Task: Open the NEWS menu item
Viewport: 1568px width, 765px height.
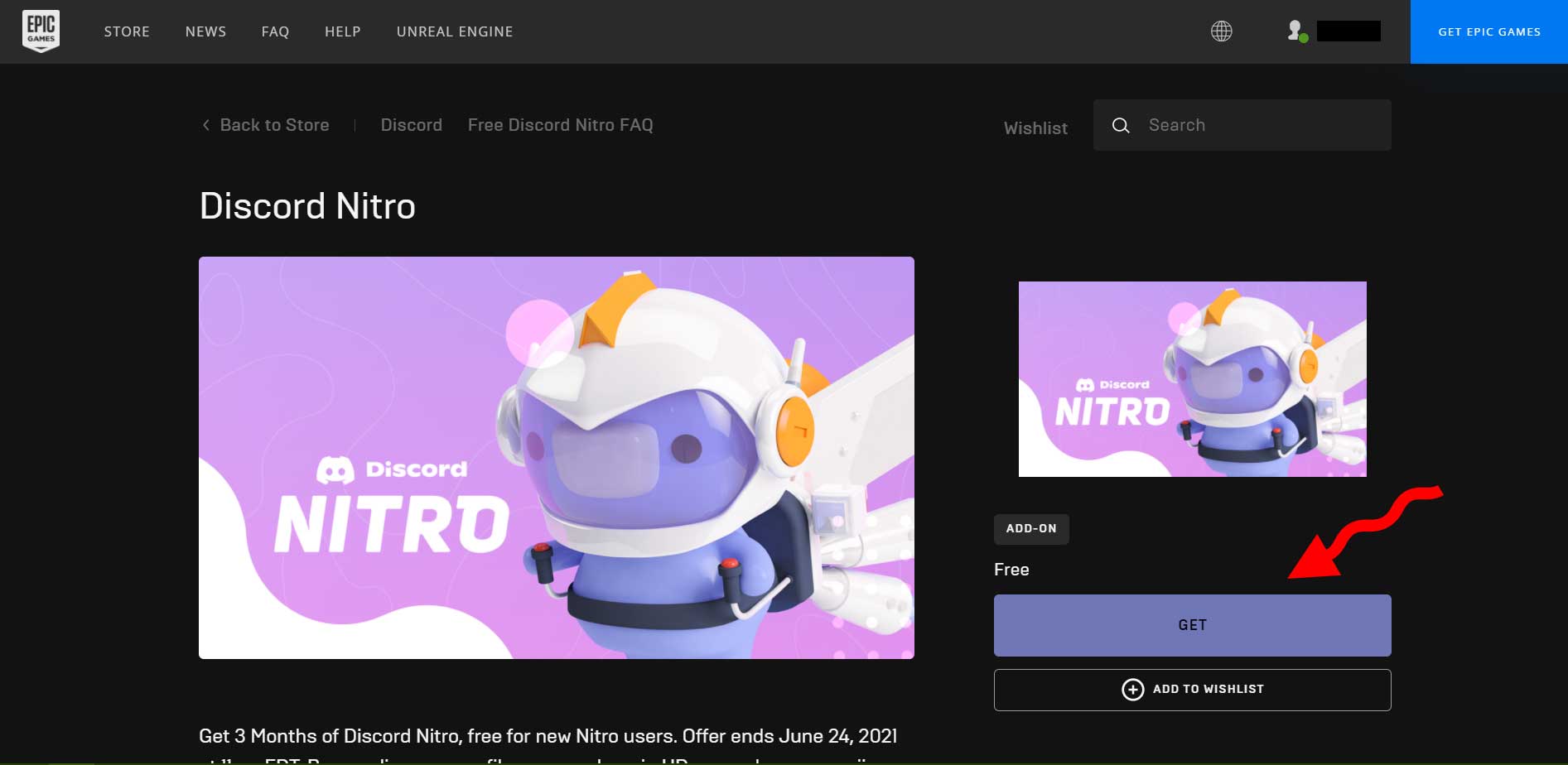Action: tap(205, 31)
